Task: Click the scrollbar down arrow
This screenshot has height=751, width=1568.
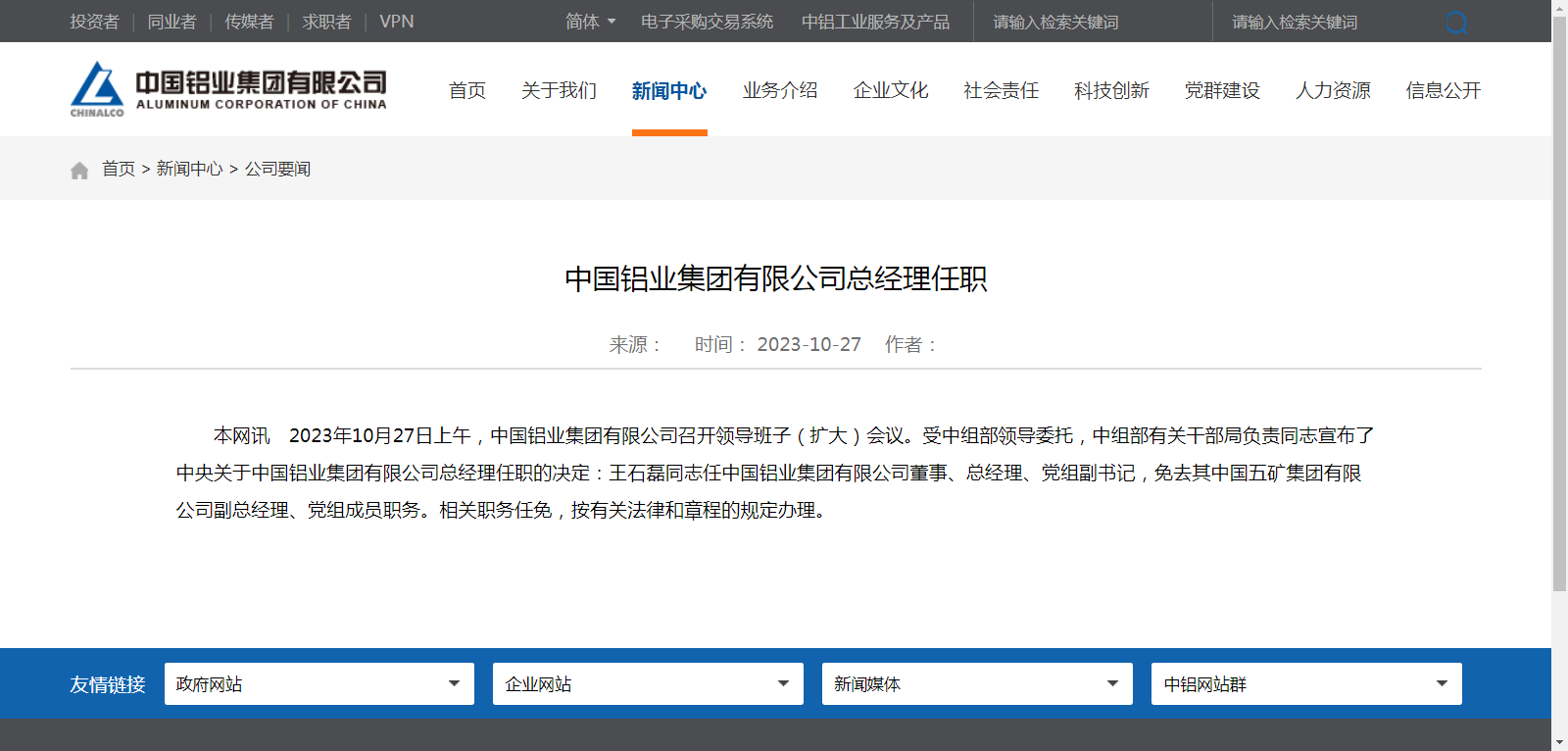Action: point(1559,742)
